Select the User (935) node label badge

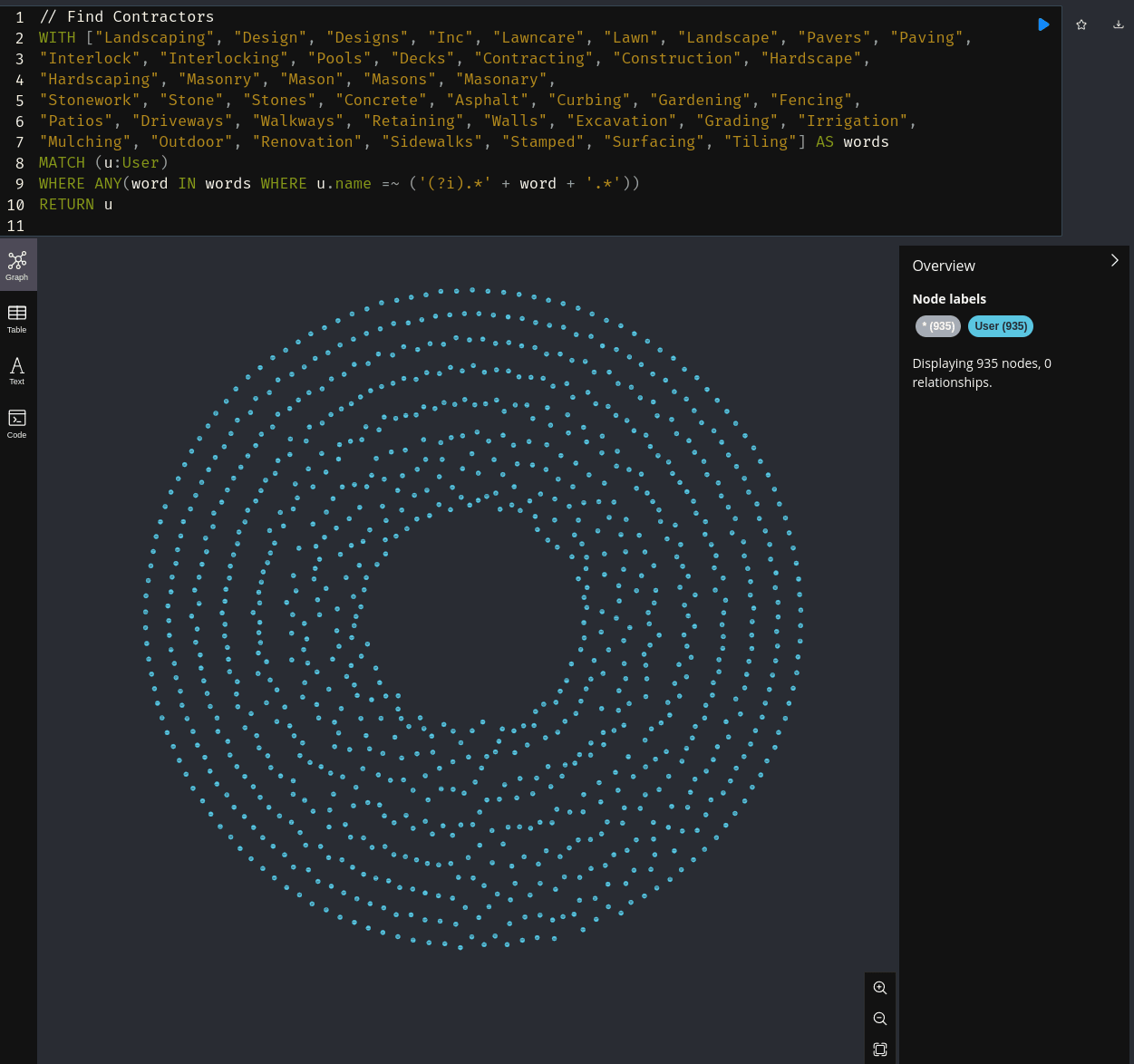click(x=1001, y=326)
